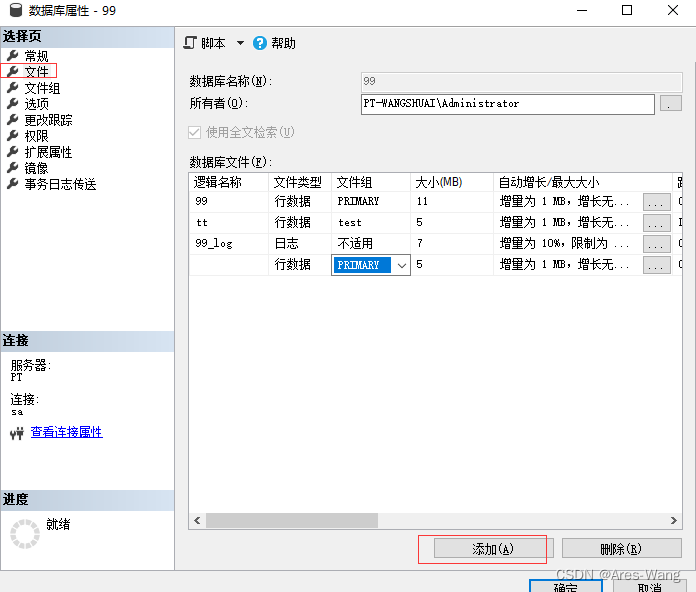The height and width of the screenshot is (592, 696).
Task: Click the size cell showing 11
Action: (x=452, y=201)
